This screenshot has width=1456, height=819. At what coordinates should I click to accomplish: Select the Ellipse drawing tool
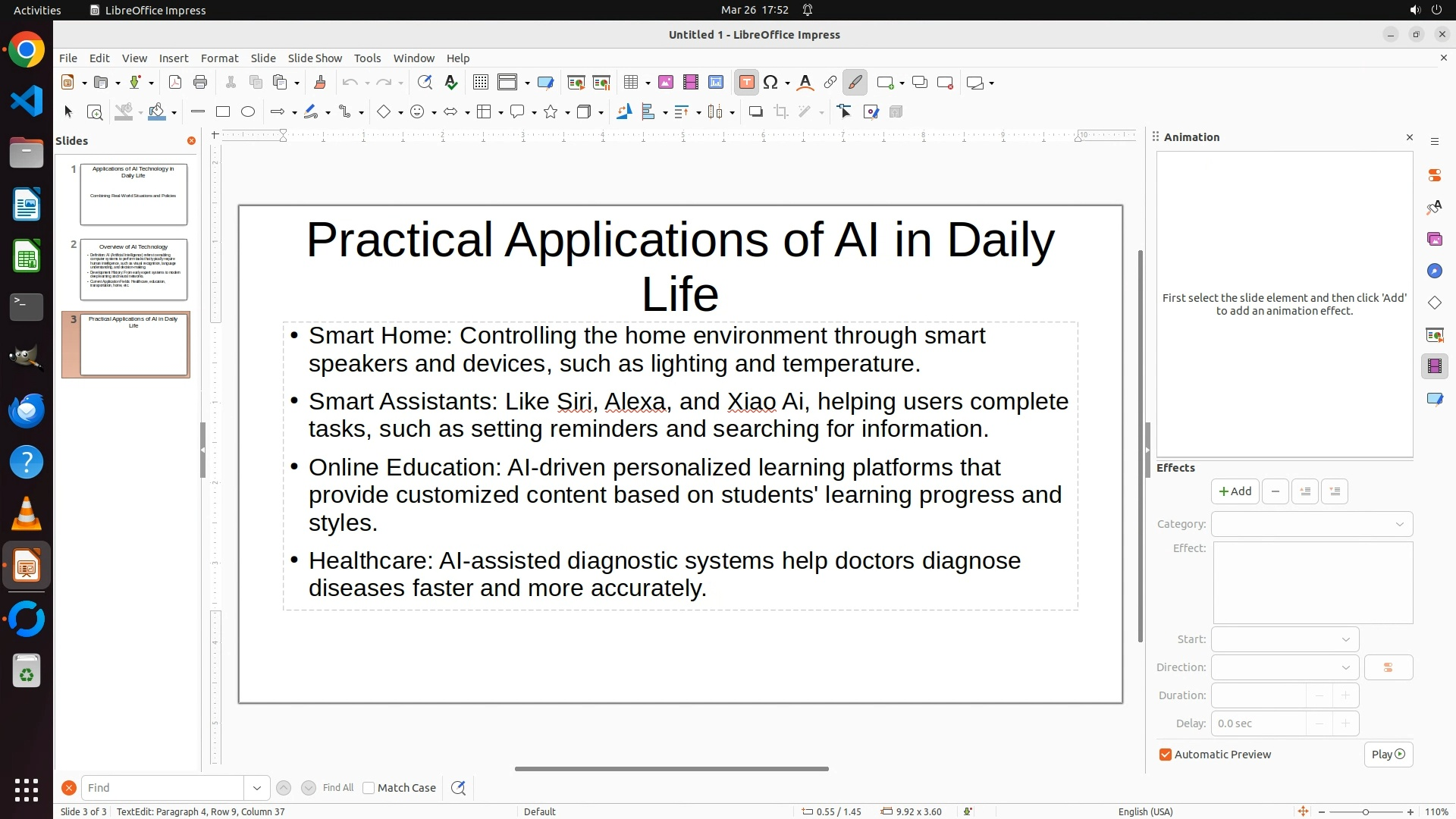(x=248, y=112)
